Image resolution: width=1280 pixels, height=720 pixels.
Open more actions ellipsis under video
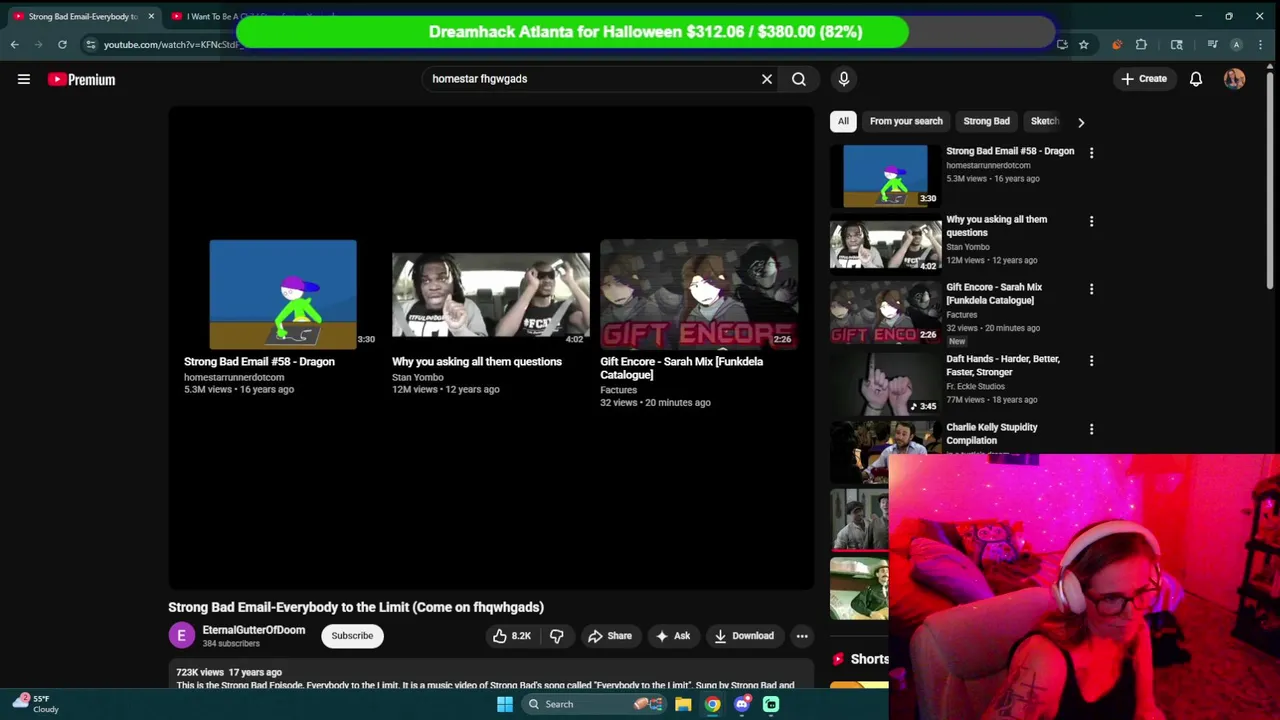tap(802, 636)
